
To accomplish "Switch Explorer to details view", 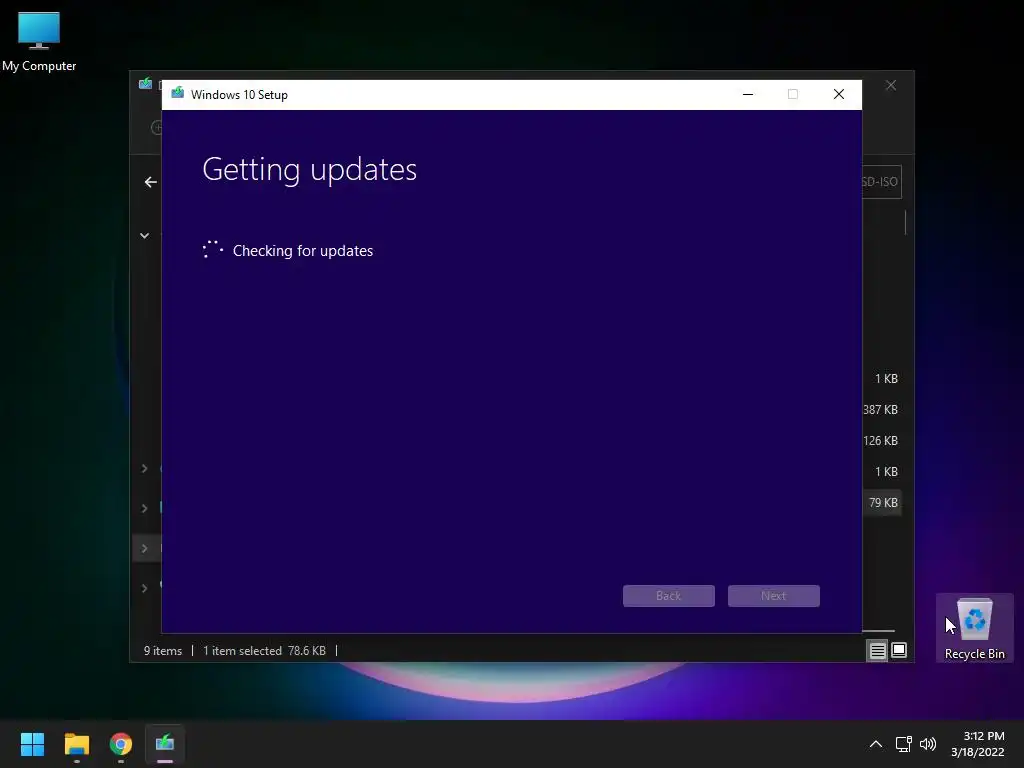I will pos(877,650).
